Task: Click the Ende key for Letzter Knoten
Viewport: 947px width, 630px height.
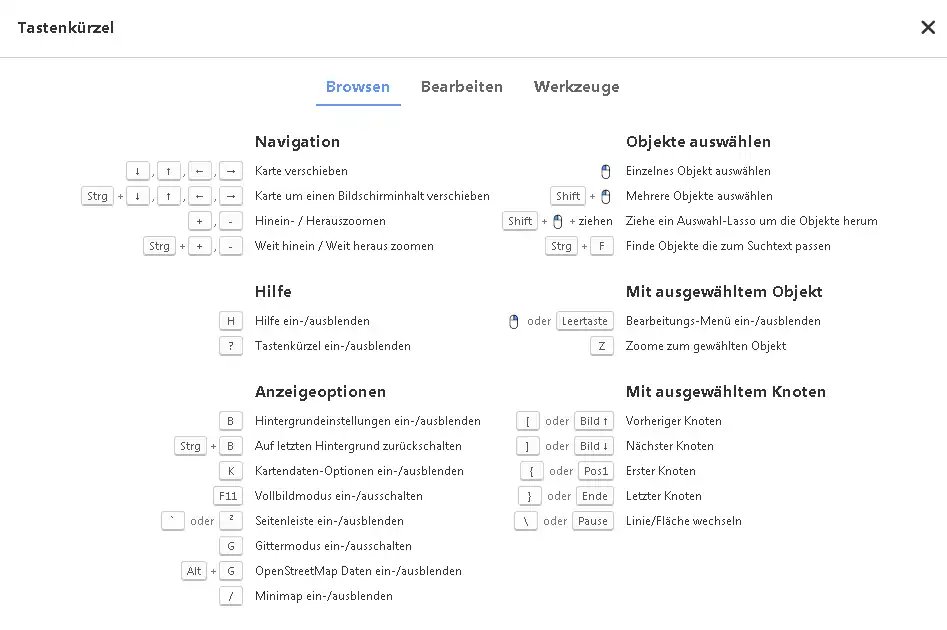Action: click(x=595, y=496)
